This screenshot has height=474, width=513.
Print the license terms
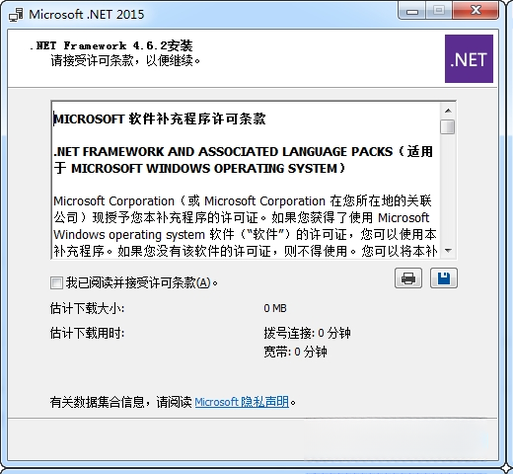(408, 278)
